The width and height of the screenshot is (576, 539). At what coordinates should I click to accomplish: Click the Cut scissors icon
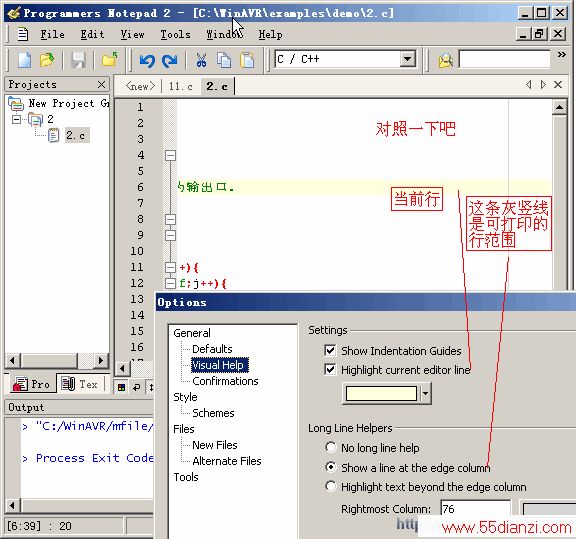[201, 60]
